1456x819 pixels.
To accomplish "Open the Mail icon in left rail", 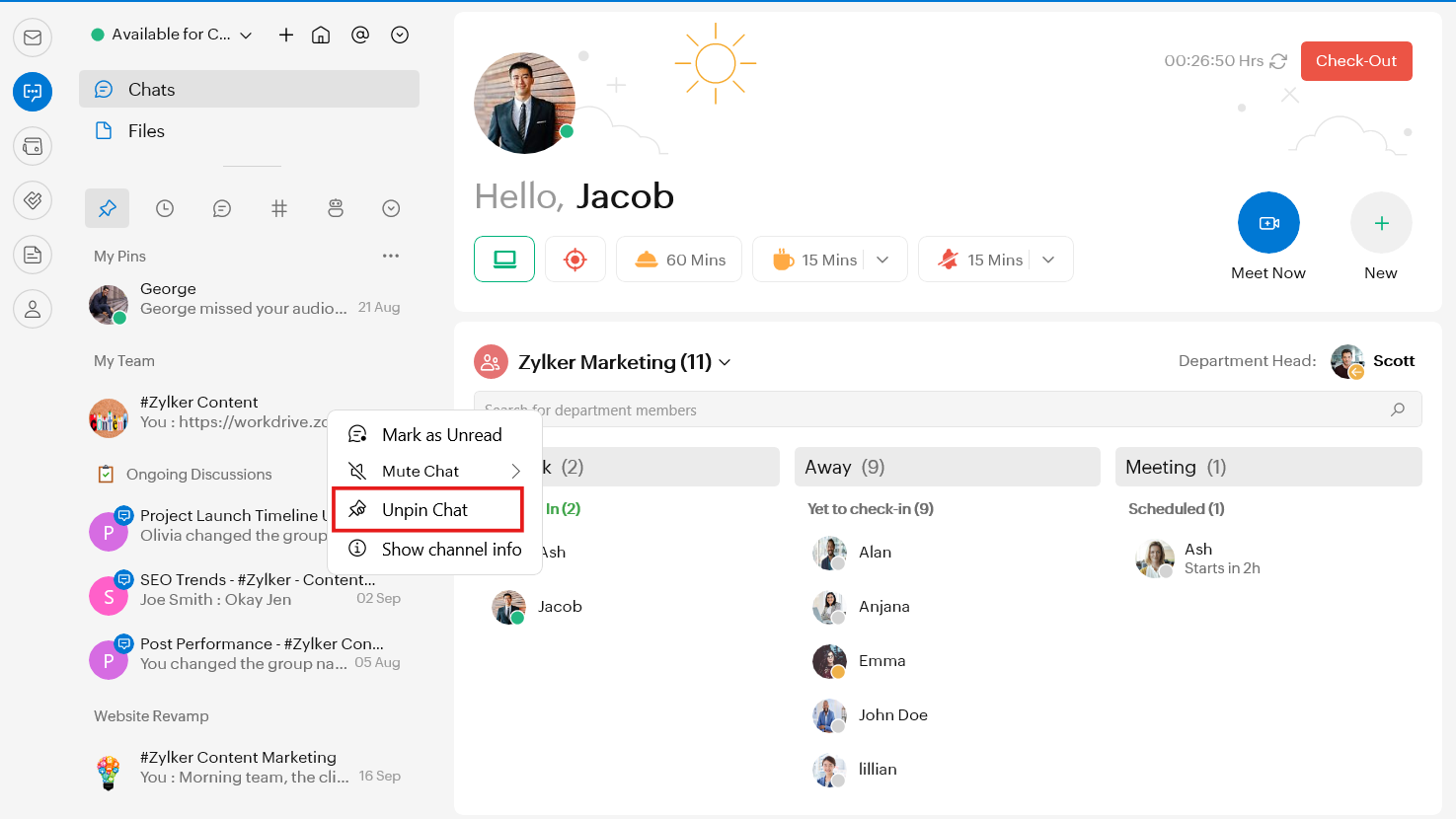I will (33, 37).
